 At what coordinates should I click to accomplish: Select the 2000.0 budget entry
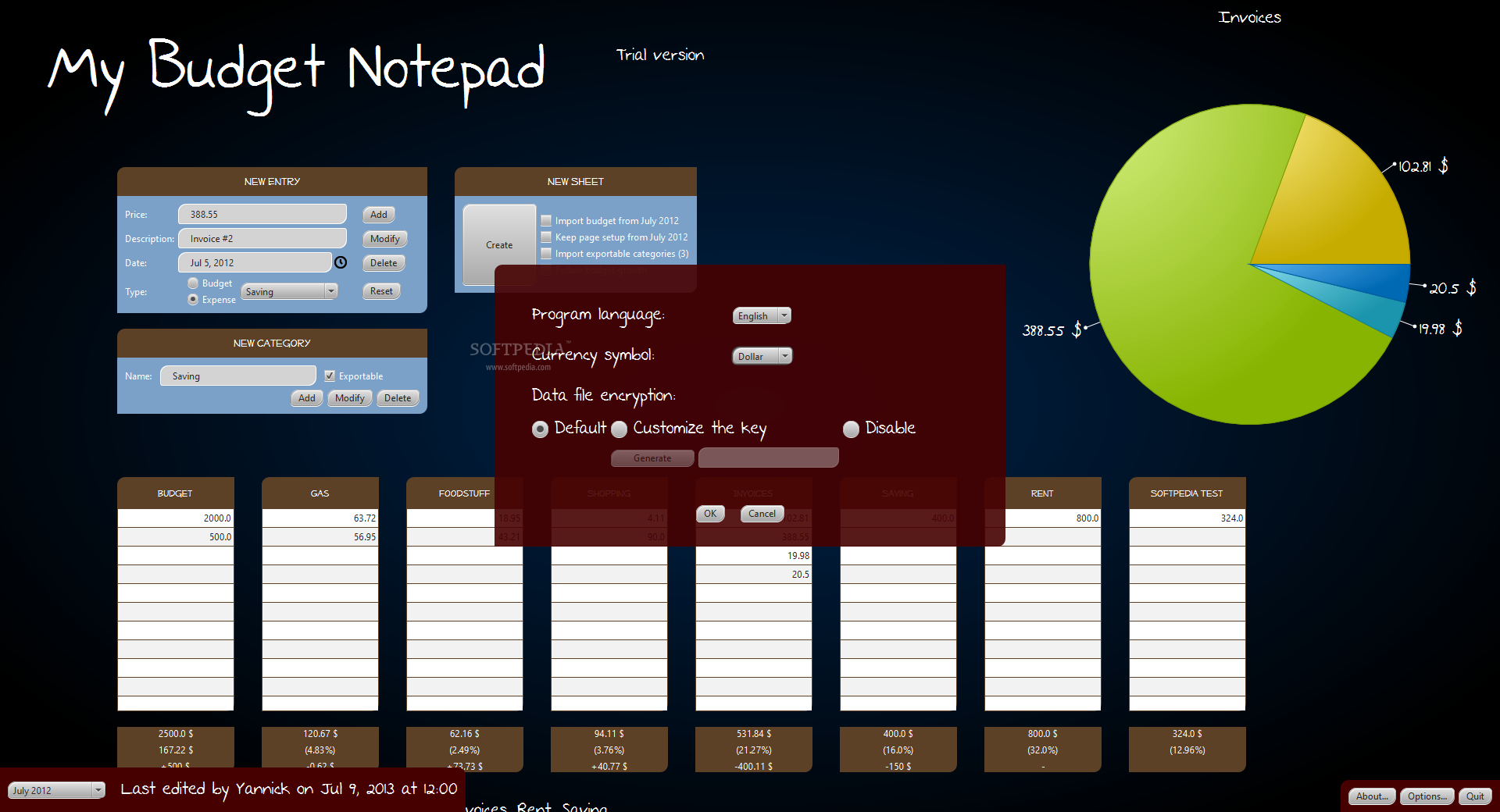[176, 518]
